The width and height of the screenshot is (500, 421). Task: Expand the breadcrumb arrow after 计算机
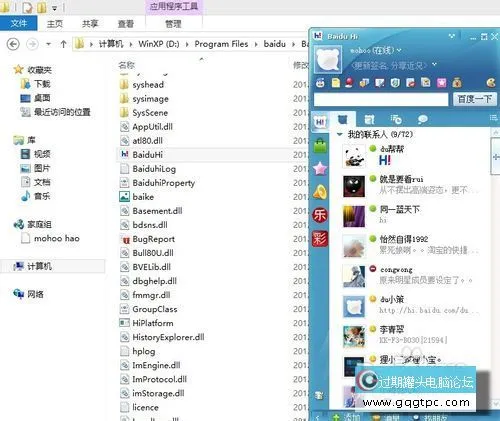click(131, 44)
